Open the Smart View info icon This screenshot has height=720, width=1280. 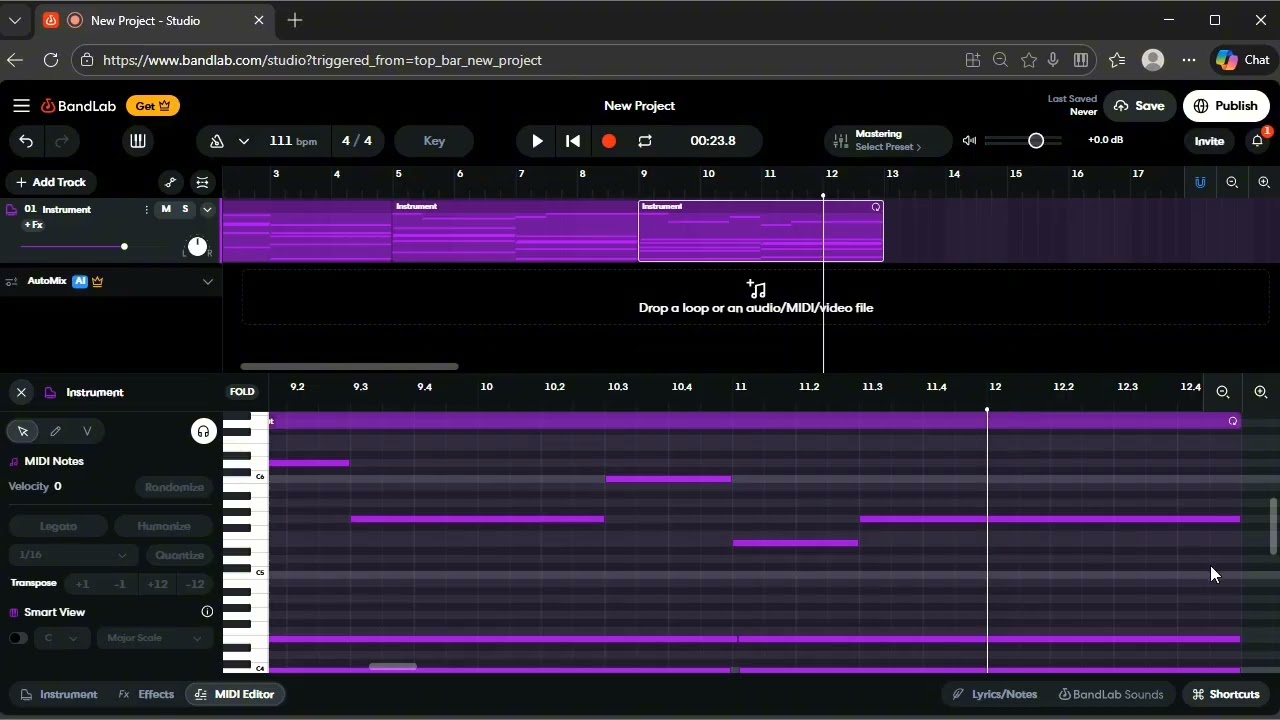(207, 612)
